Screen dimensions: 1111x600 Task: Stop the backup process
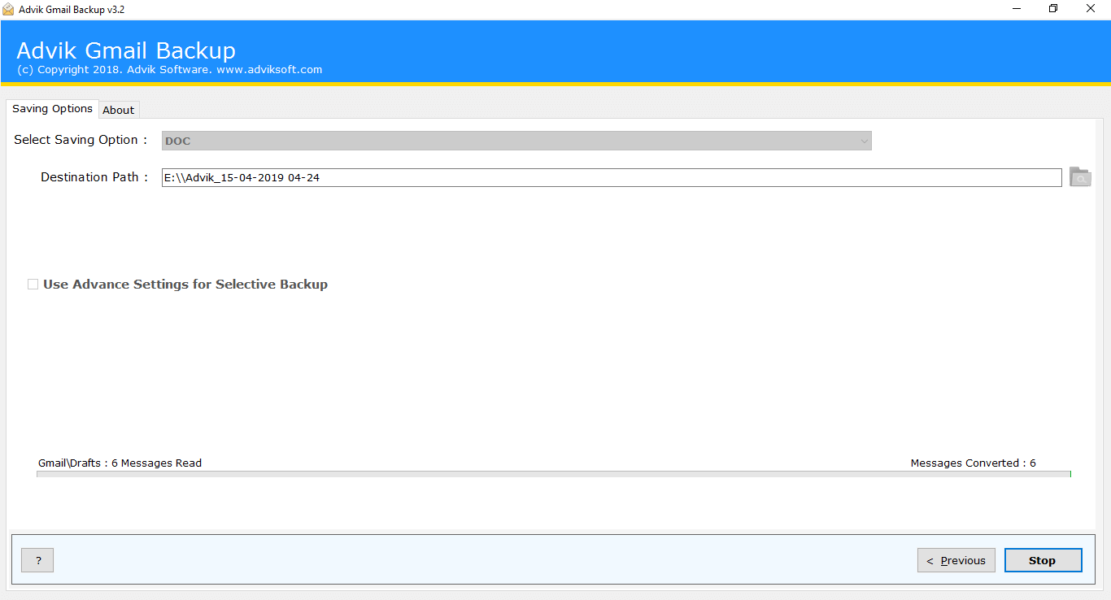[x=1042, y=560]
